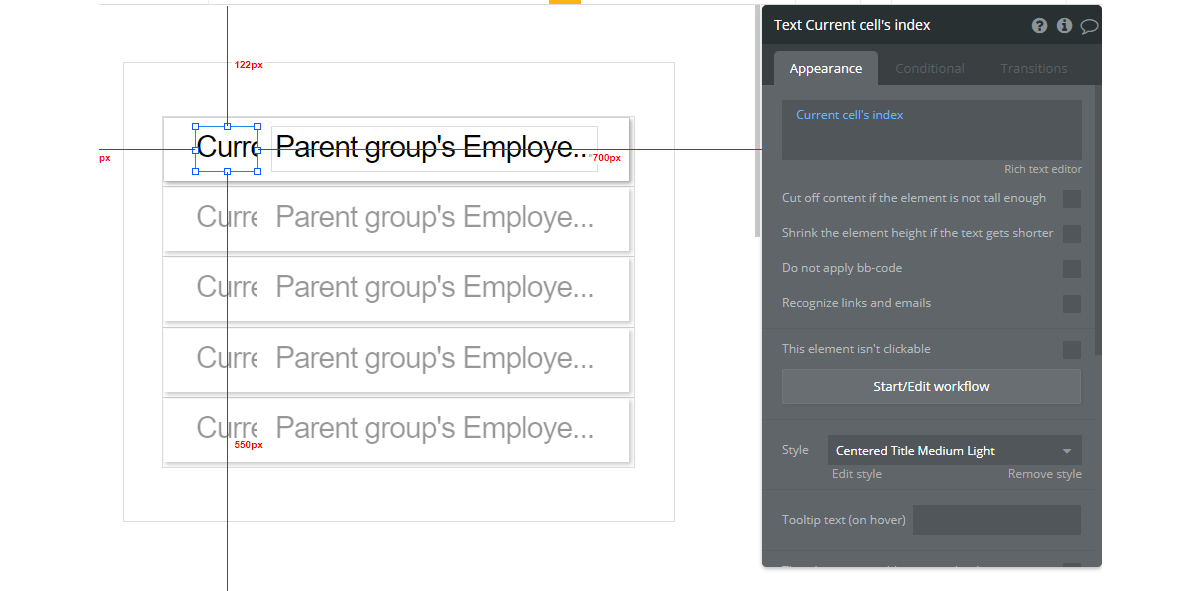Click the Tooltip text input field

click(x=997, y=520)
